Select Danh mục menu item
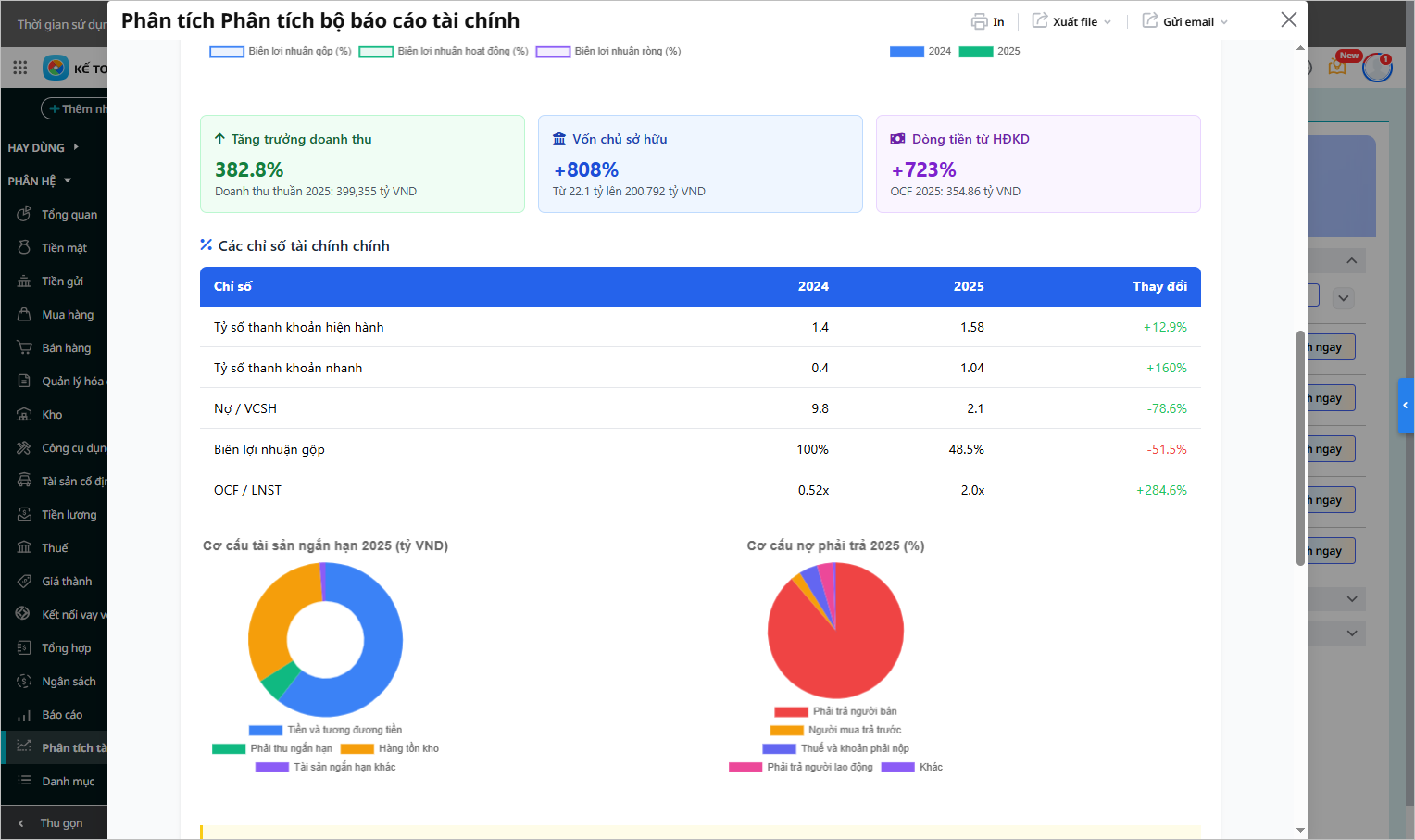This screenshot has width=1415, height=840. pos(68,782)
